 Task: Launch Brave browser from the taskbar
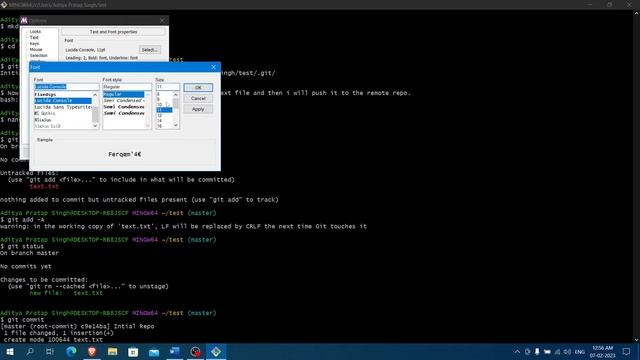click(92, 351)
